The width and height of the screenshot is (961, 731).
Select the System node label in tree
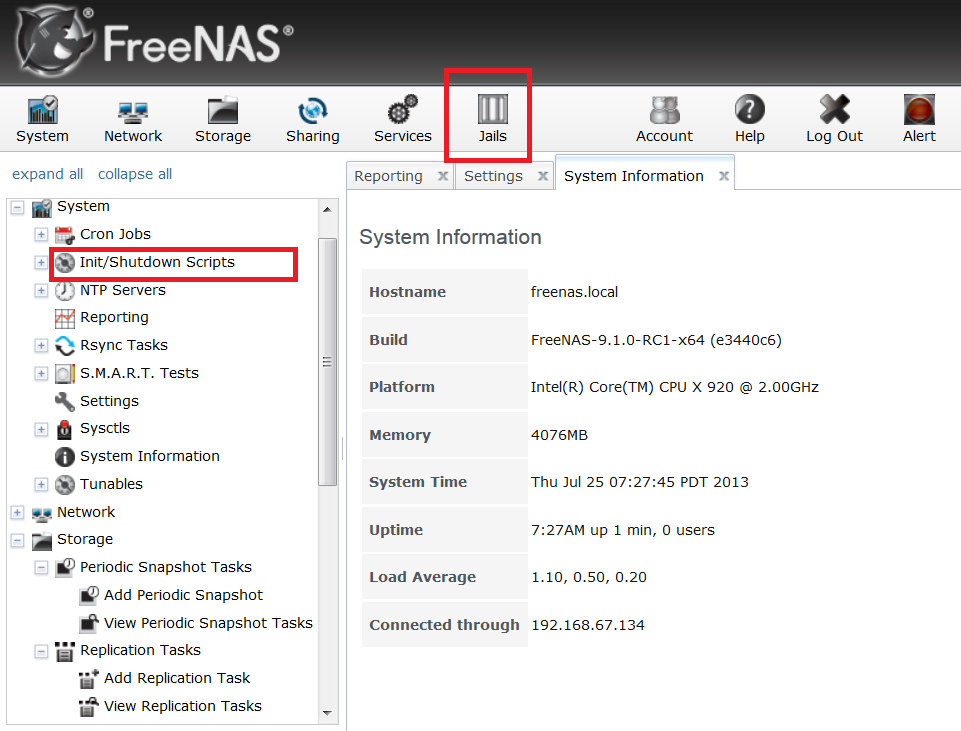[83, 206]
